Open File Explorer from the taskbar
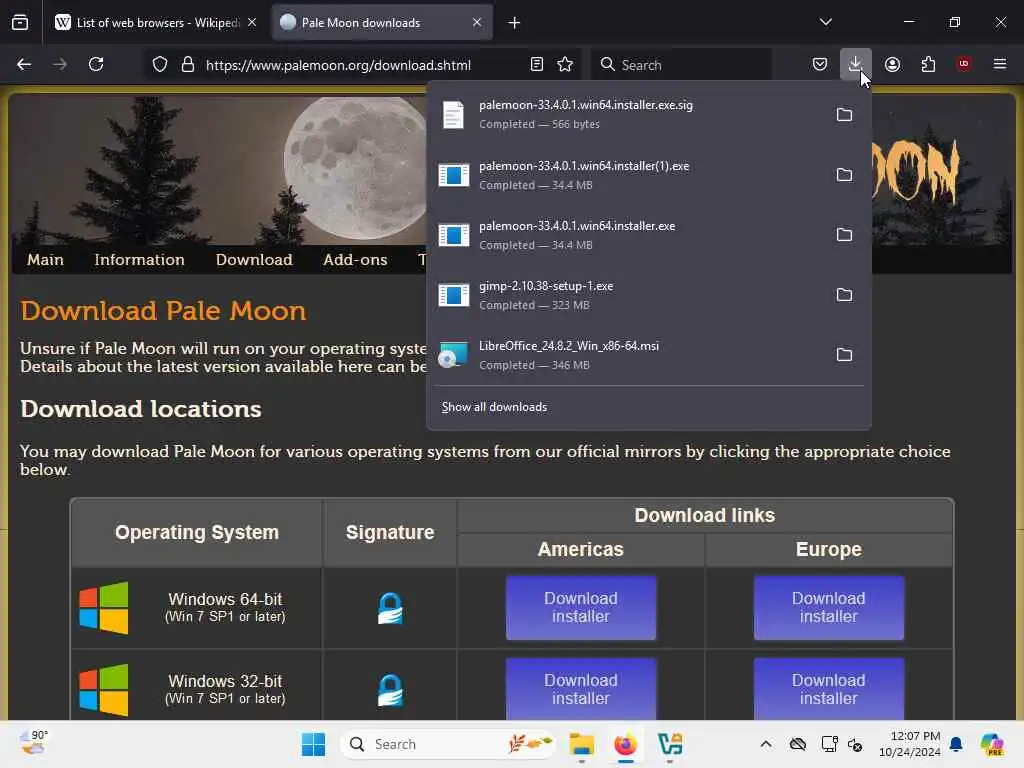Screen dimensions: 1024x768 pos(581,744)
